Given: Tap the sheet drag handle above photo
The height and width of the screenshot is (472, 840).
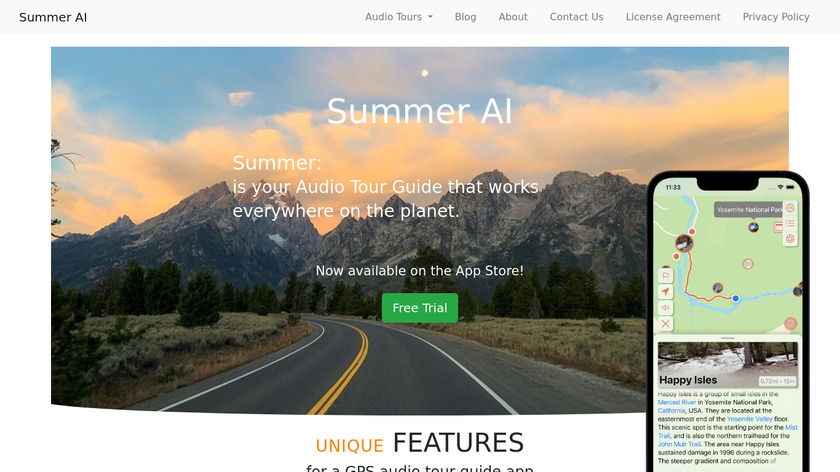Looking at the screenshot, I should click(728, 338).
